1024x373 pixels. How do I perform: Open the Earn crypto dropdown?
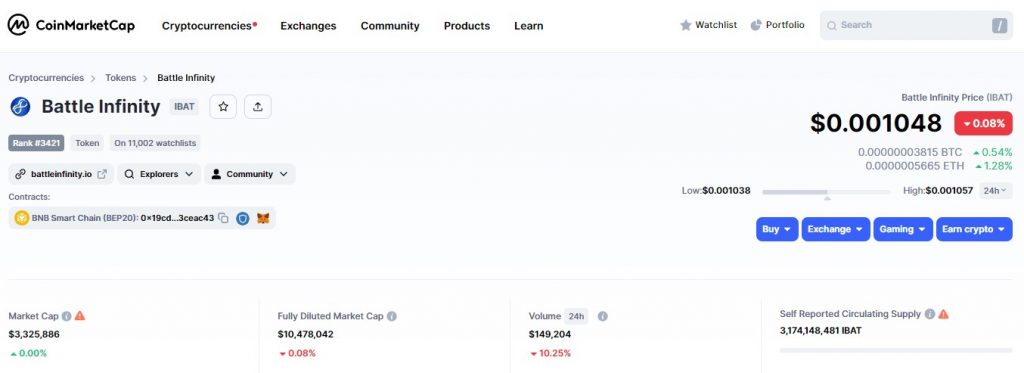[974, 229]
